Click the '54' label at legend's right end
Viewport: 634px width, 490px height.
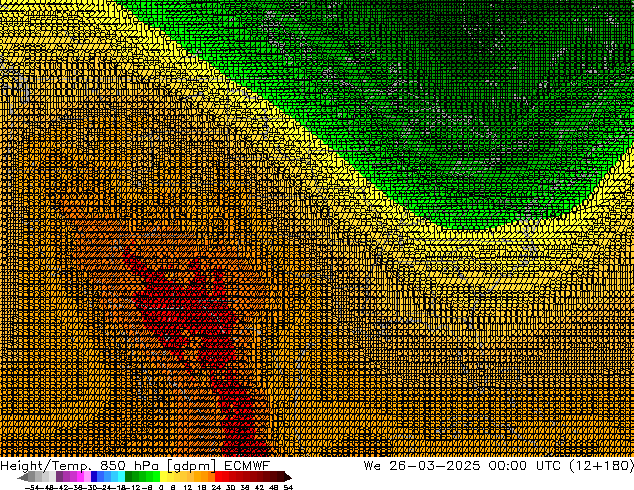tap(288, 487)
